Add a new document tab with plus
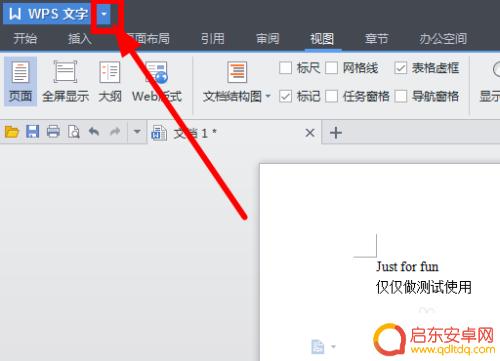The image size is (500, 361). coord(336,133)
